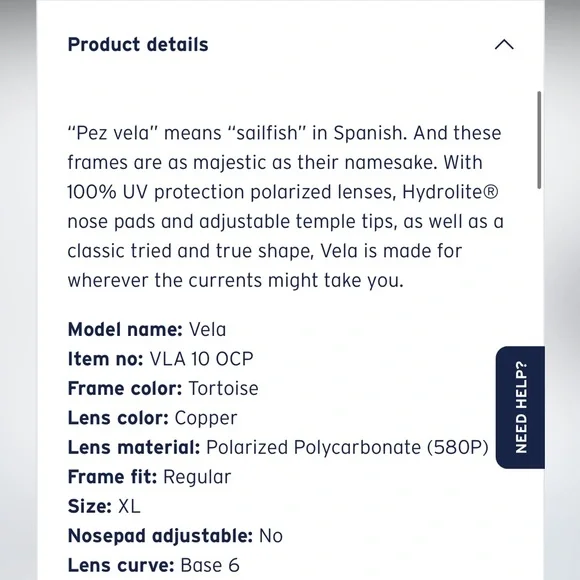Click the text 100% UV protection

click(156, 192)
